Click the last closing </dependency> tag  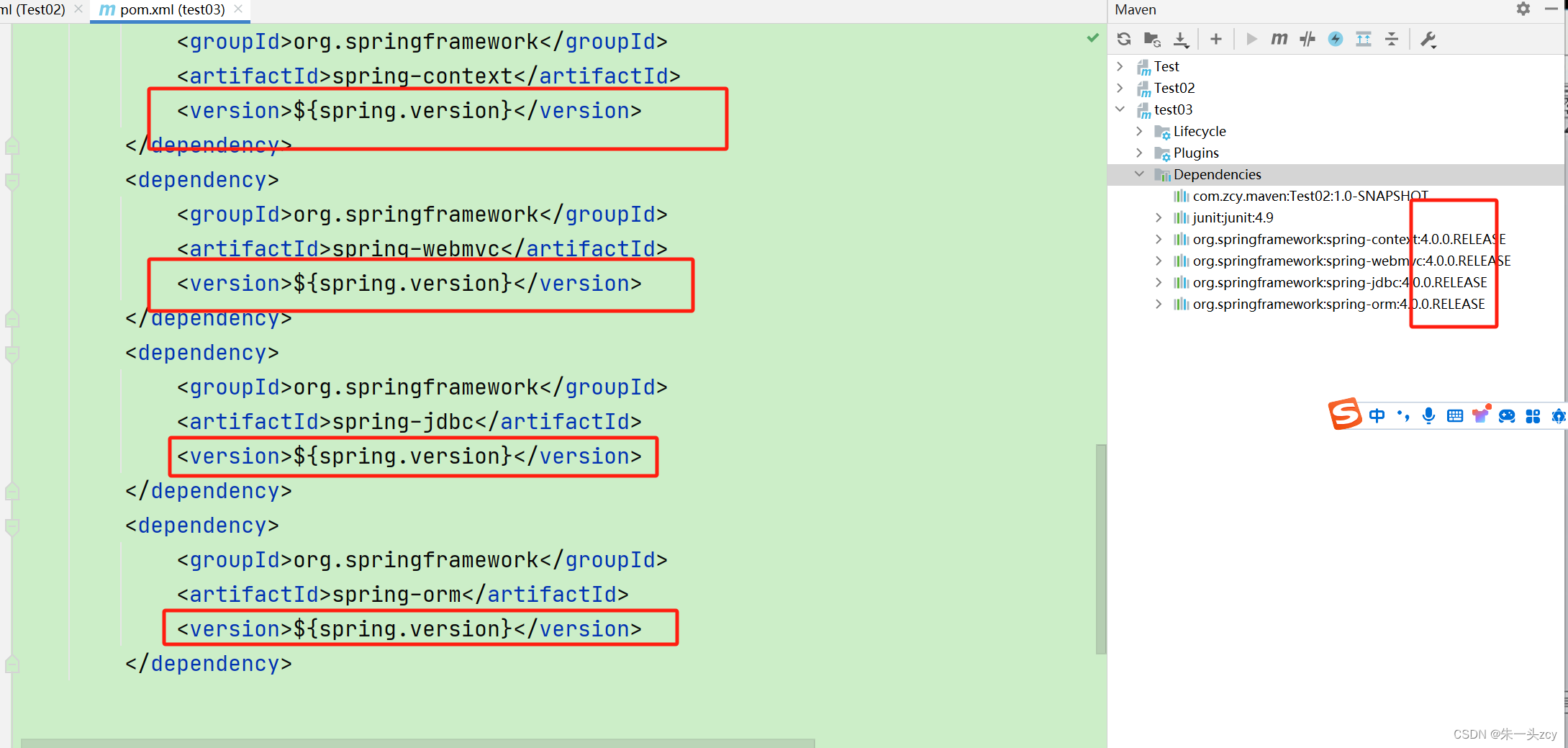pyautogui.click(x=209, y=663)
